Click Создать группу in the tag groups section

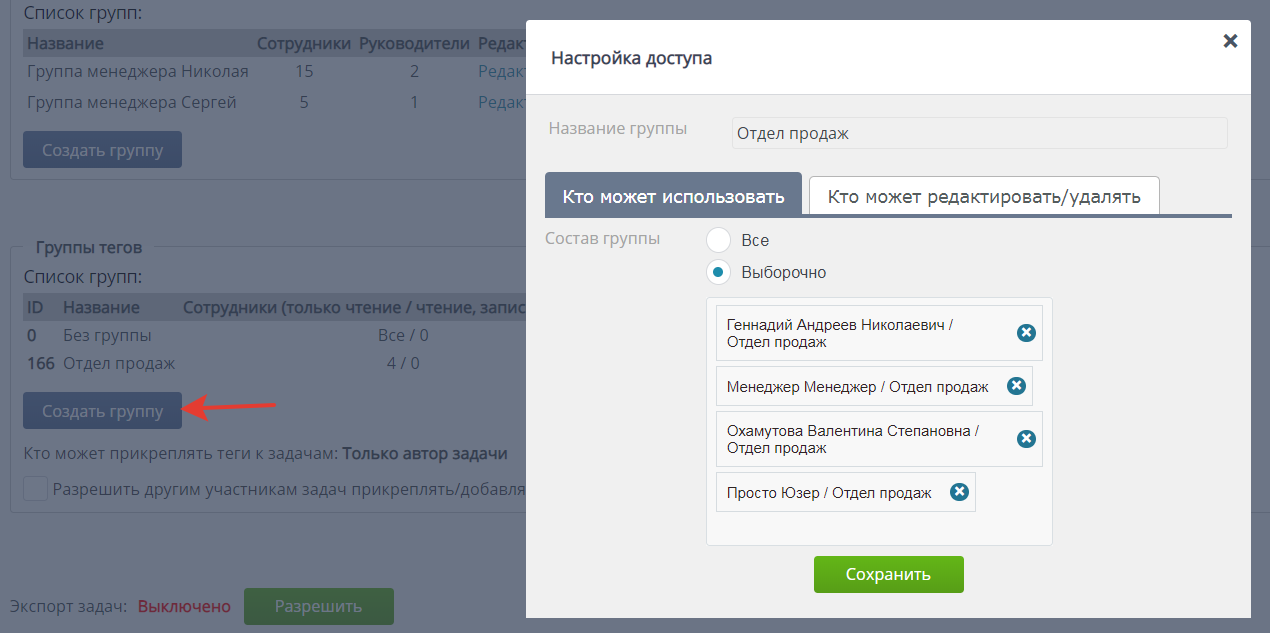[102, 410]
